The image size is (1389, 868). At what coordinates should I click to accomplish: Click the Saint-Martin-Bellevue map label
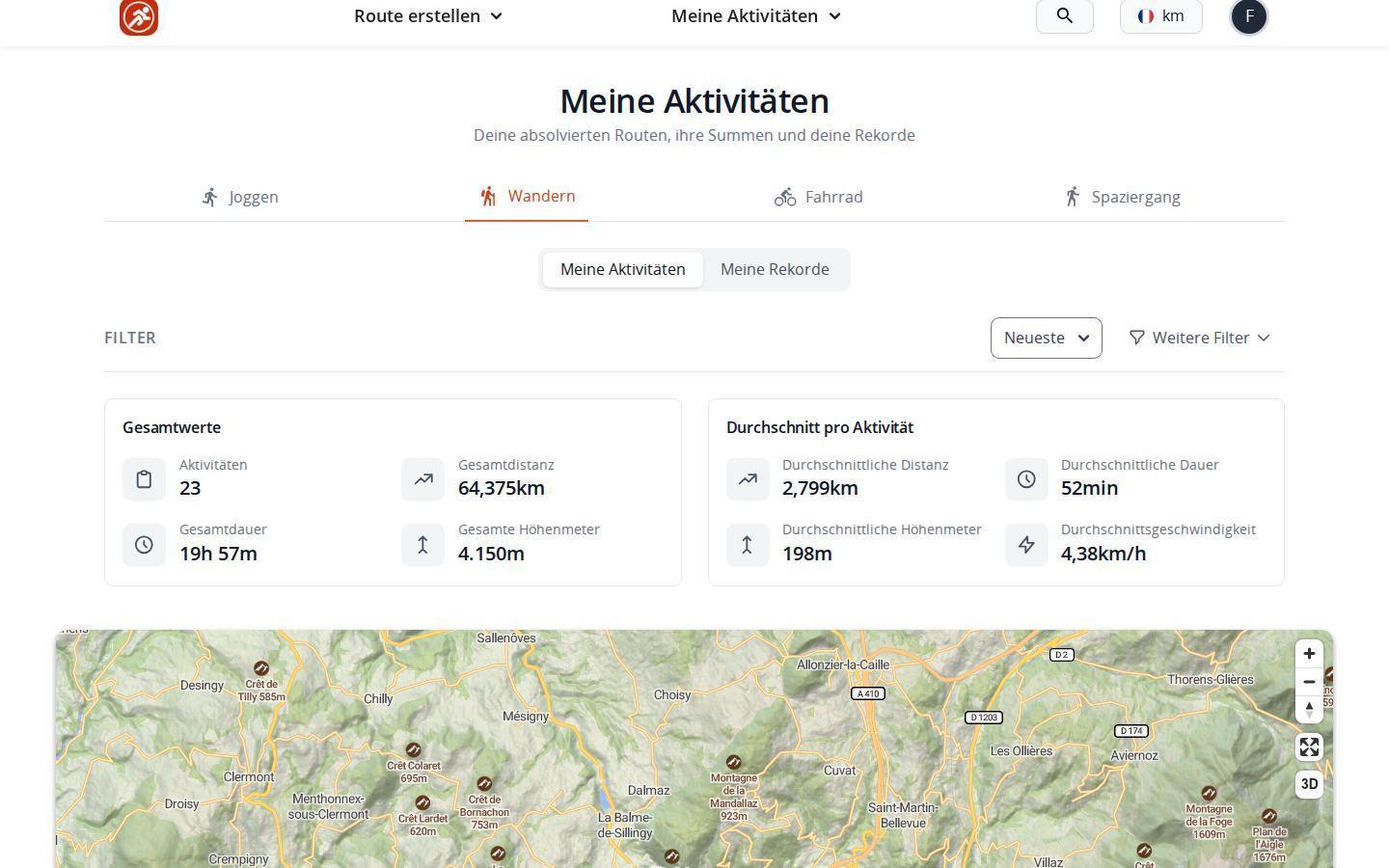(904, 815)
